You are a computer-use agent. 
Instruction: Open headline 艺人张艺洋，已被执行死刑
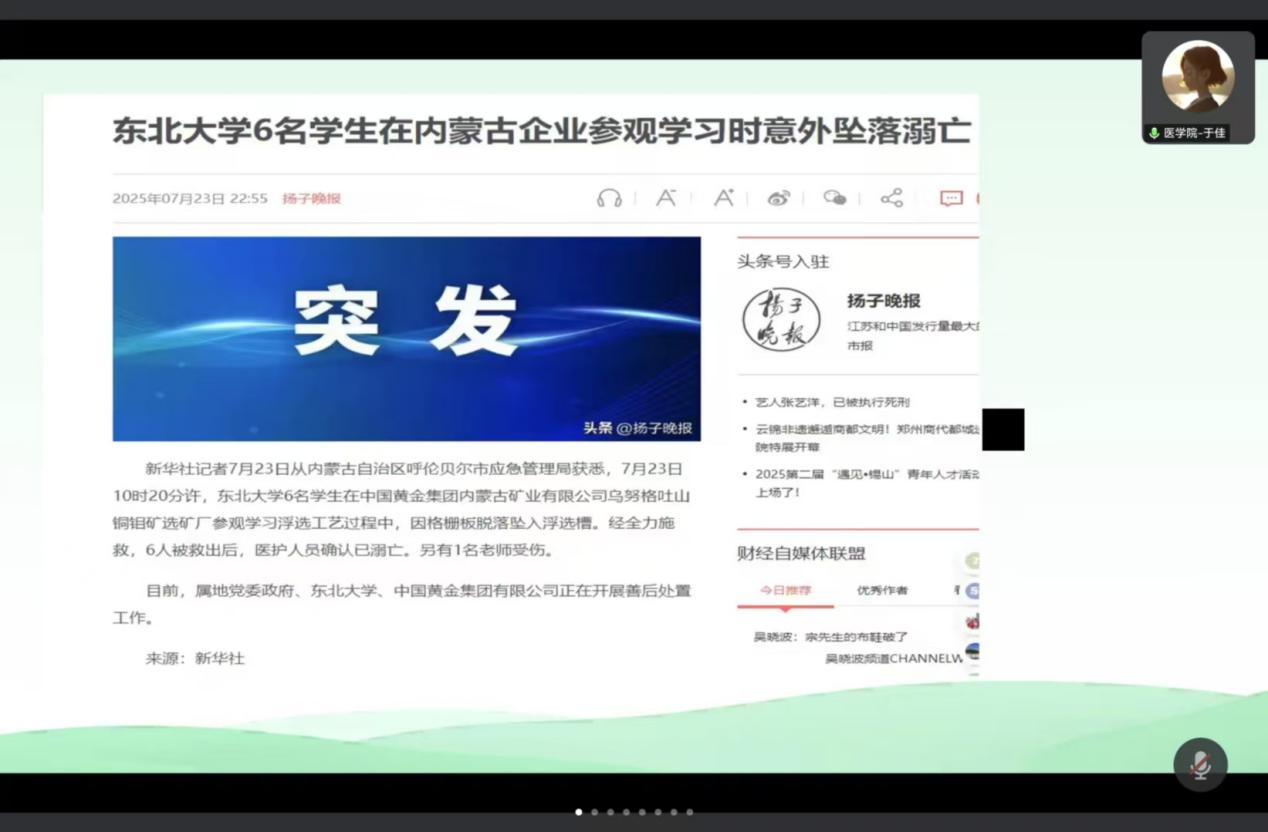tap(832, 402)
